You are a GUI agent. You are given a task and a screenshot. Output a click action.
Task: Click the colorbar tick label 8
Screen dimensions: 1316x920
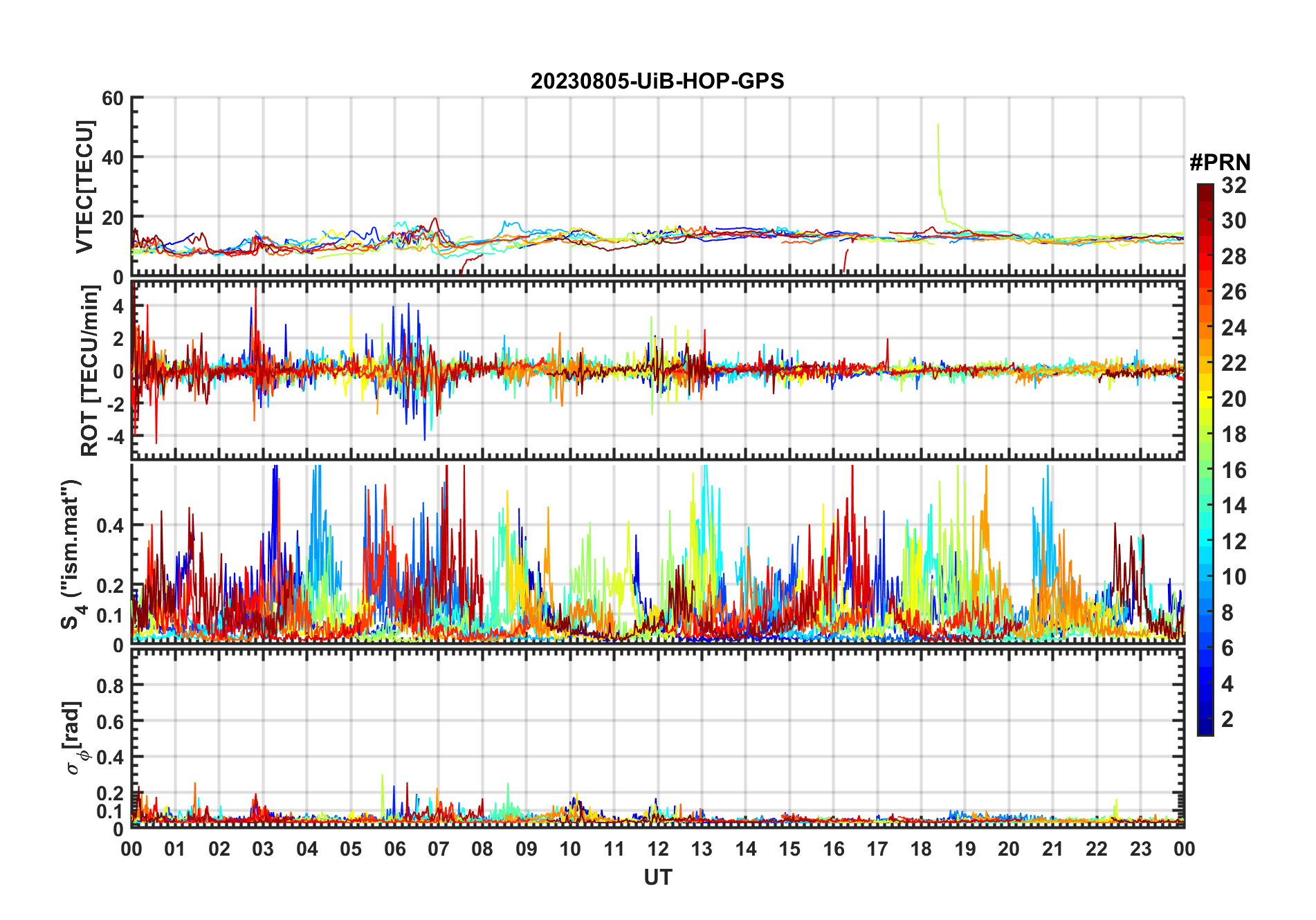click(x=1227, y=613)
